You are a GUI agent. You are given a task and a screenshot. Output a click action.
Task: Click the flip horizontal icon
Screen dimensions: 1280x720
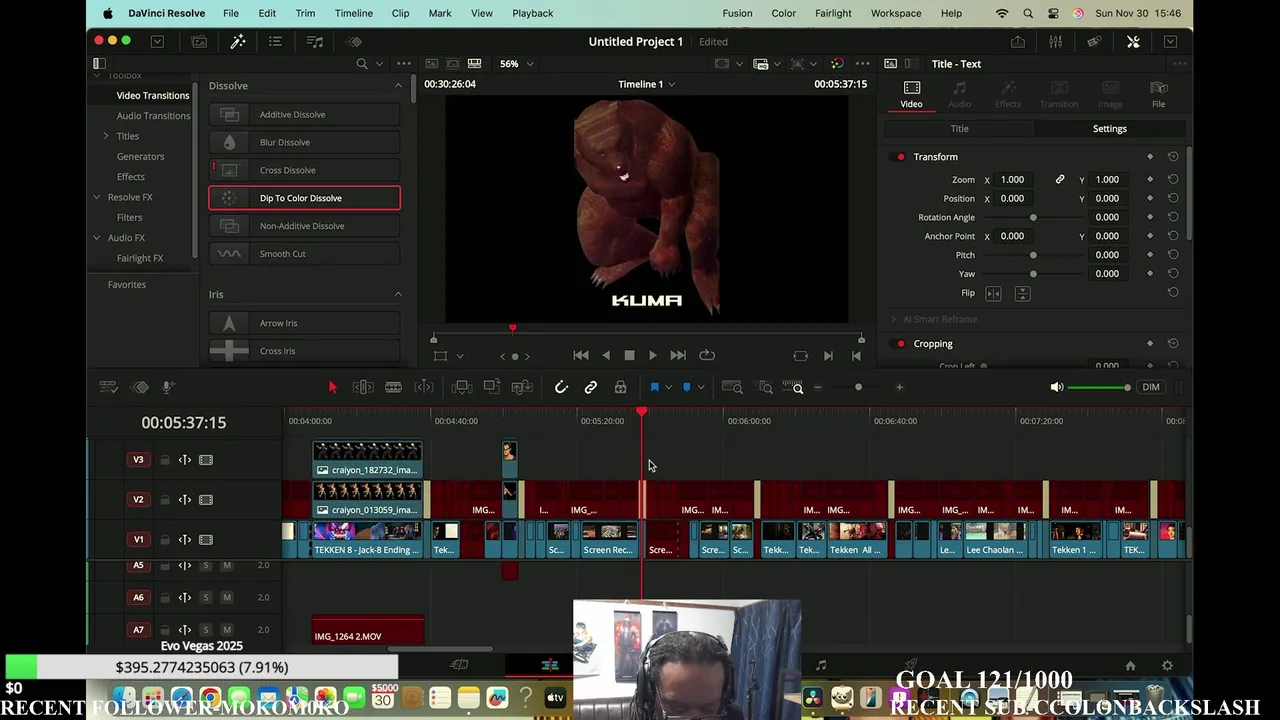click(993, 293)
